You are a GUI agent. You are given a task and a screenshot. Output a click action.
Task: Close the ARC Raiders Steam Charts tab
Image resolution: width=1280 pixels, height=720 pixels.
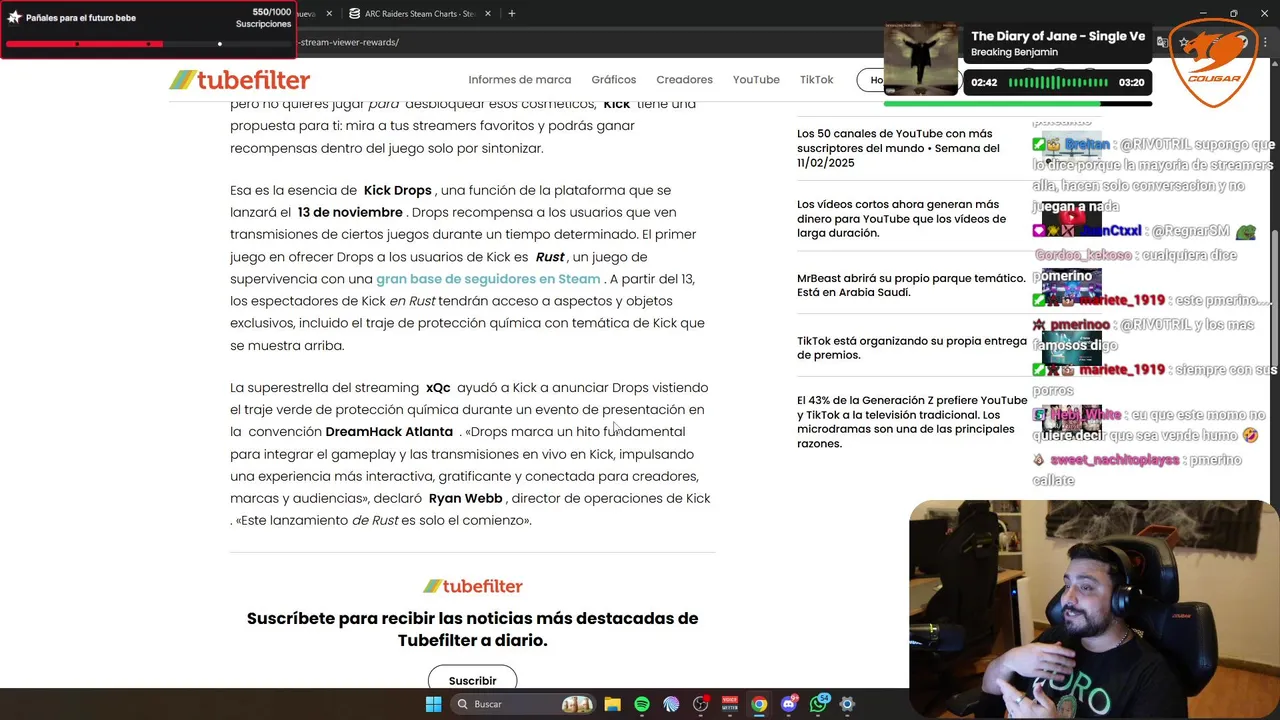(487, 14)
